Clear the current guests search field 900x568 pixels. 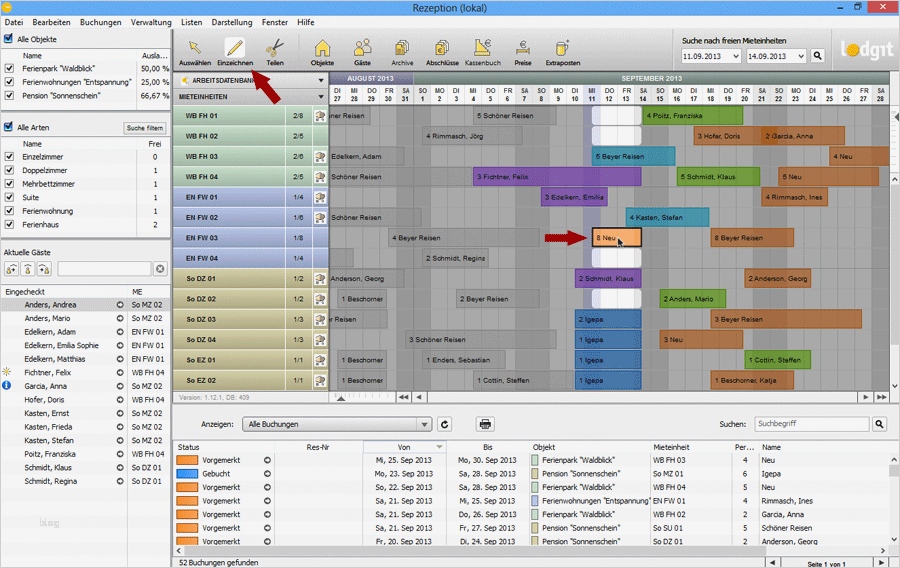coord(160,269)
